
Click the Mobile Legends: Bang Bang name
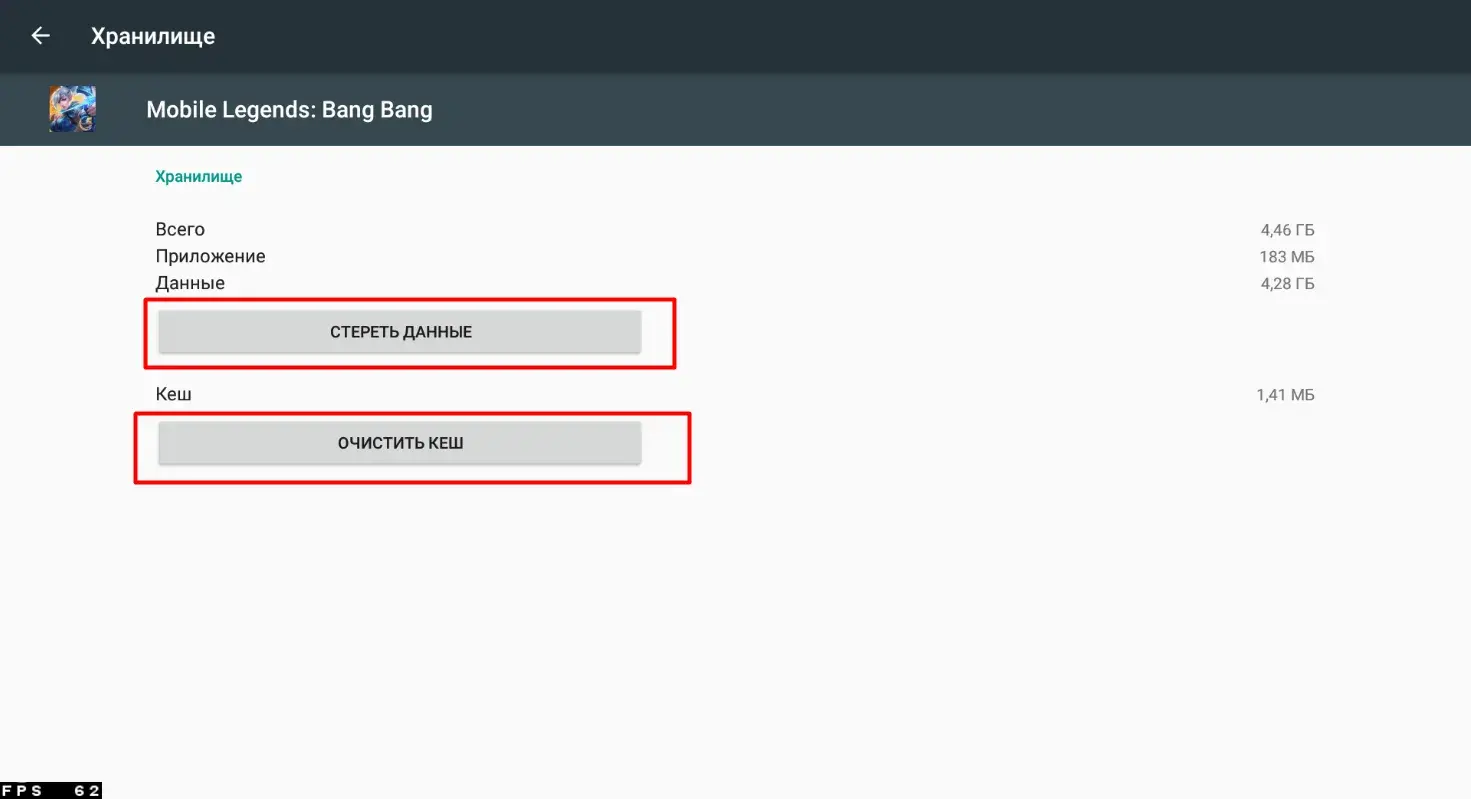pos(290,110)
